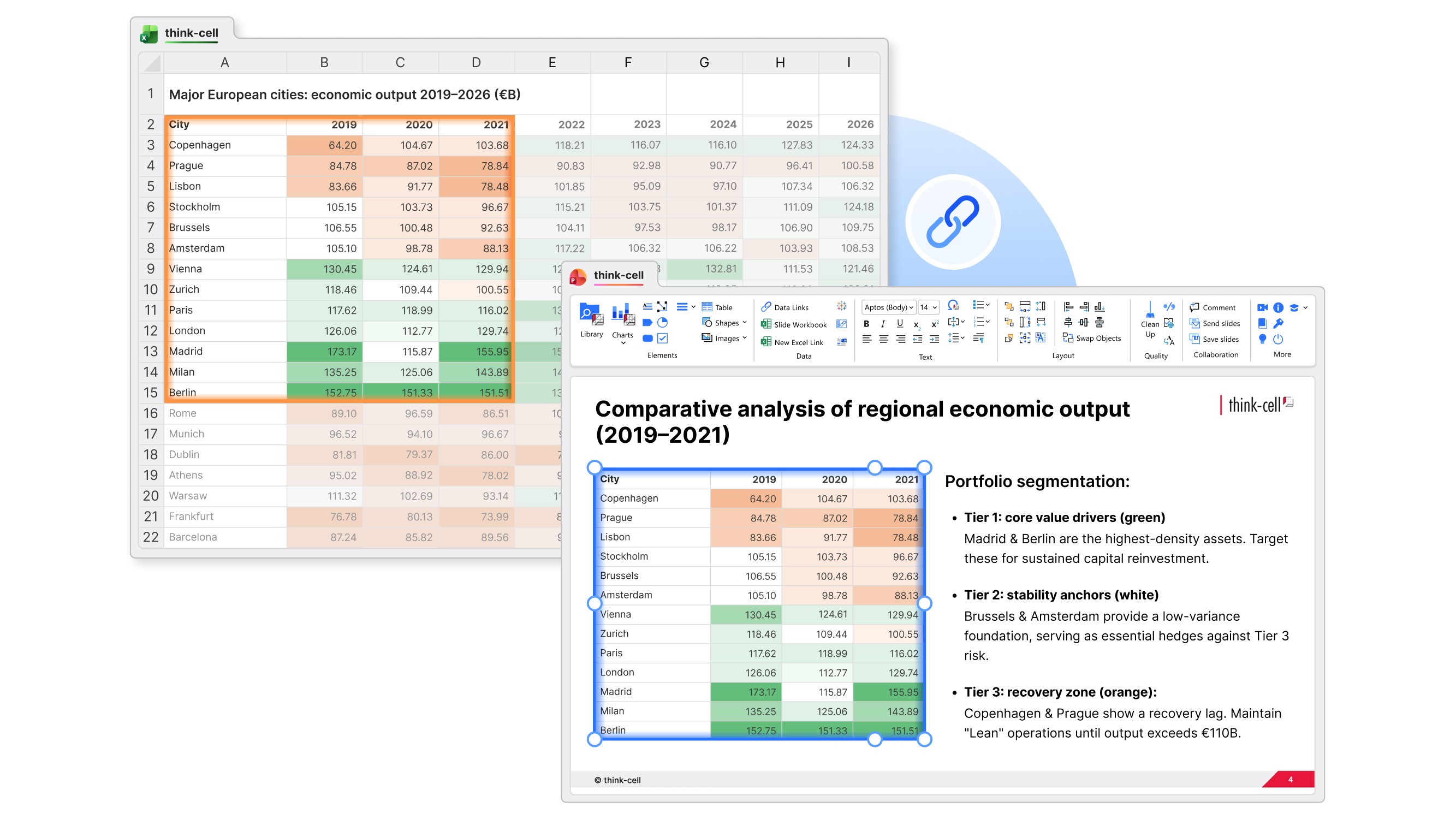Select the Excel think-cell tab
The image size is (1456, 819).
[x=191, y=33]
